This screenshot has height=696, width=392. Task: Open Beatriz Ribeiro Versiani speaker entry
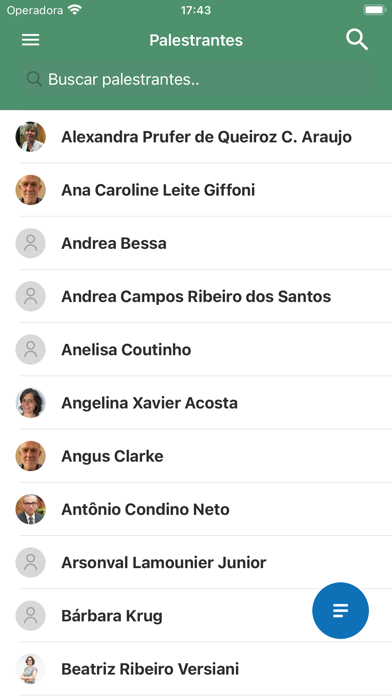pyautogui.click(x=196, y=669)
